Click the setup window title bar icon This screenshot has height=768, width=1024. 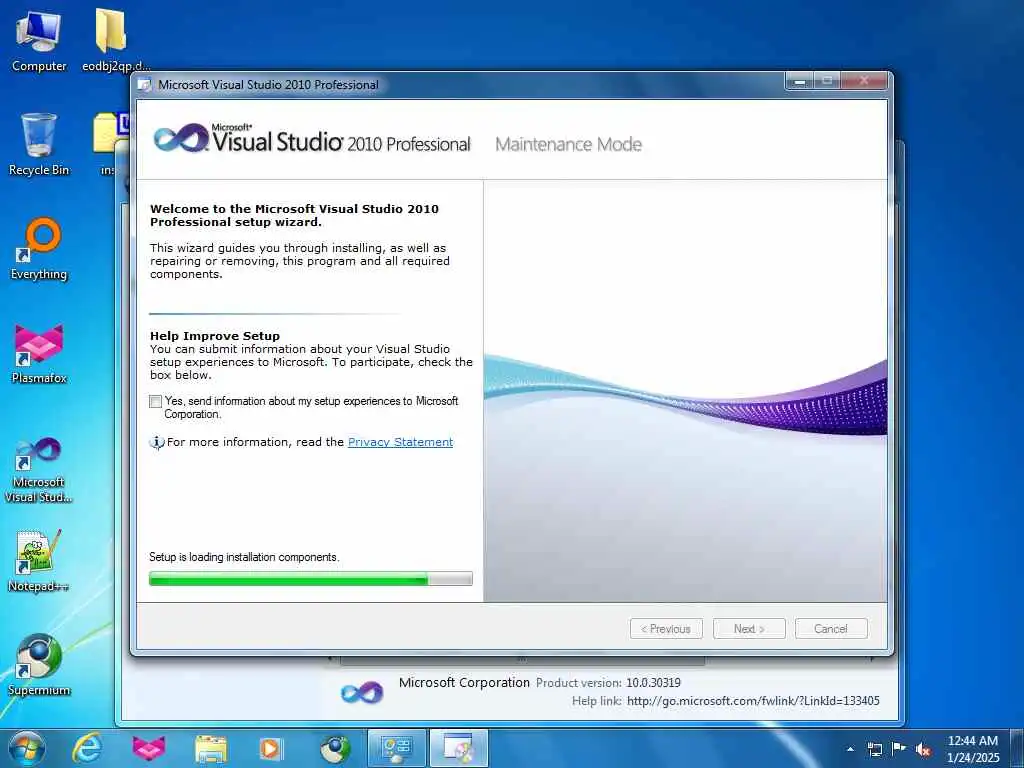click(145, 85)
